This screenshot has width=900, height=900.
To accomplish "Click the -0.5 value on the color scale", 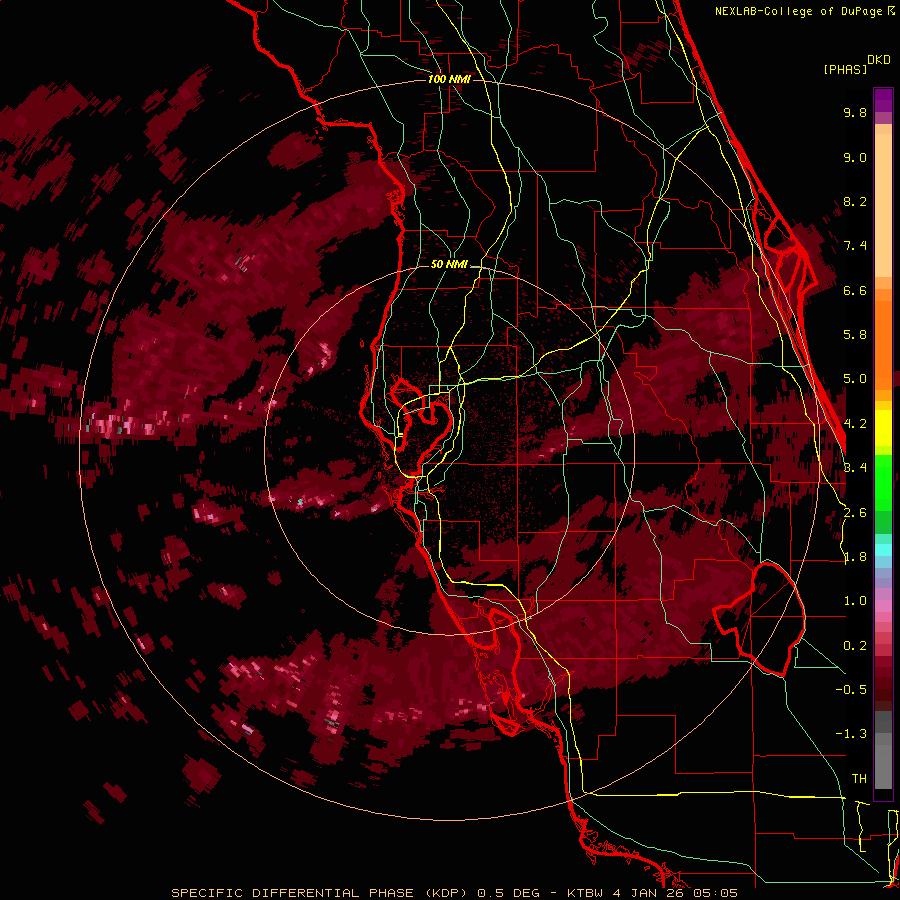I will tap(851, 690).
